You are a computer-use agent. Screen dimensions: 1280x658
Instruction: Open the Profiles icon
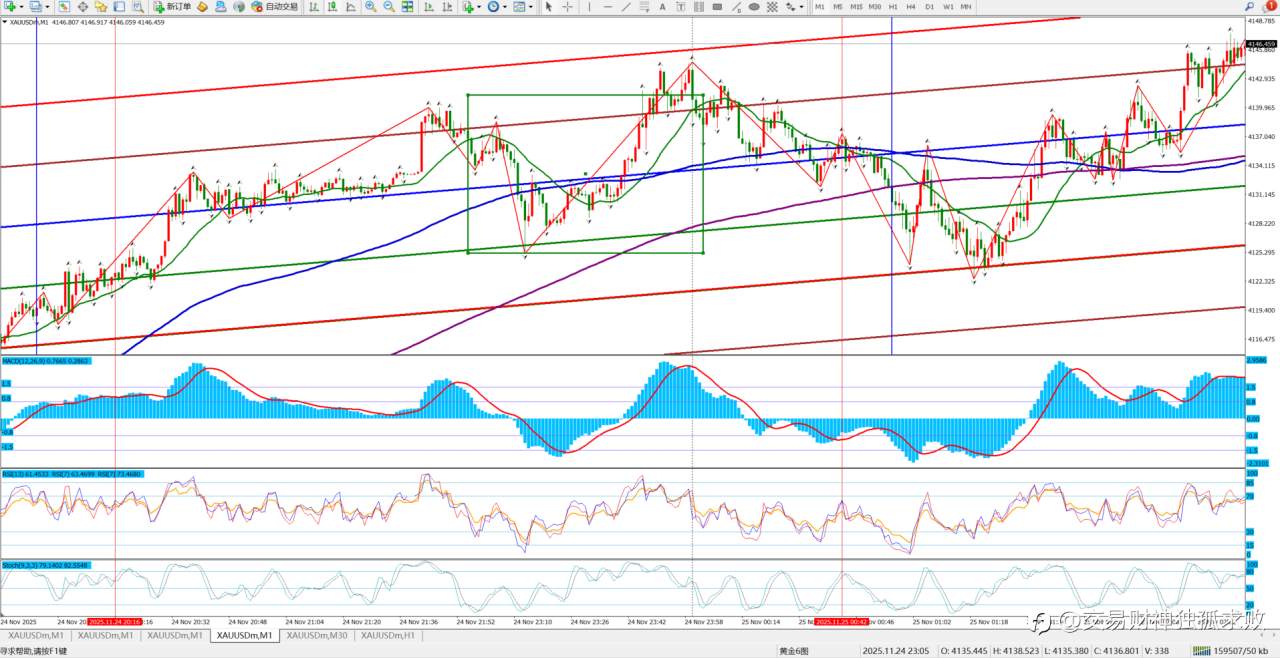pyautogui.click(x=35, y=6)
